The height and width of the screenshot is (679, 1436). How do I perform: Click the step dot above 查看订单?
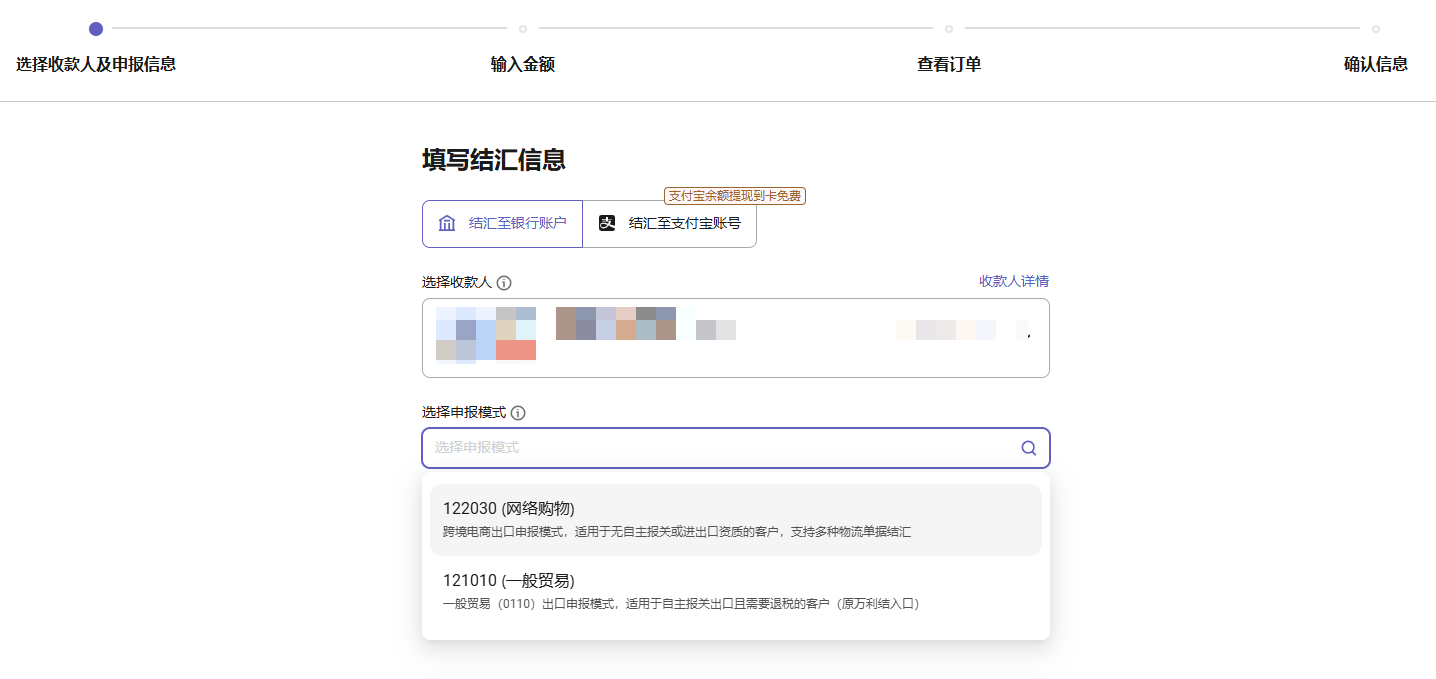pos(949,29)
